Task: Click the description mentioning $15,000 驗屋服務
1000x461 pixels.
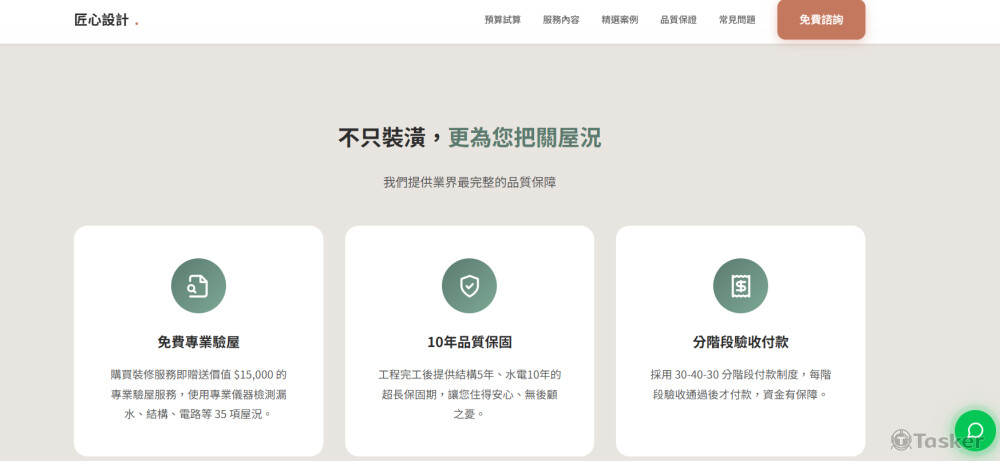Action: [198, 393]
